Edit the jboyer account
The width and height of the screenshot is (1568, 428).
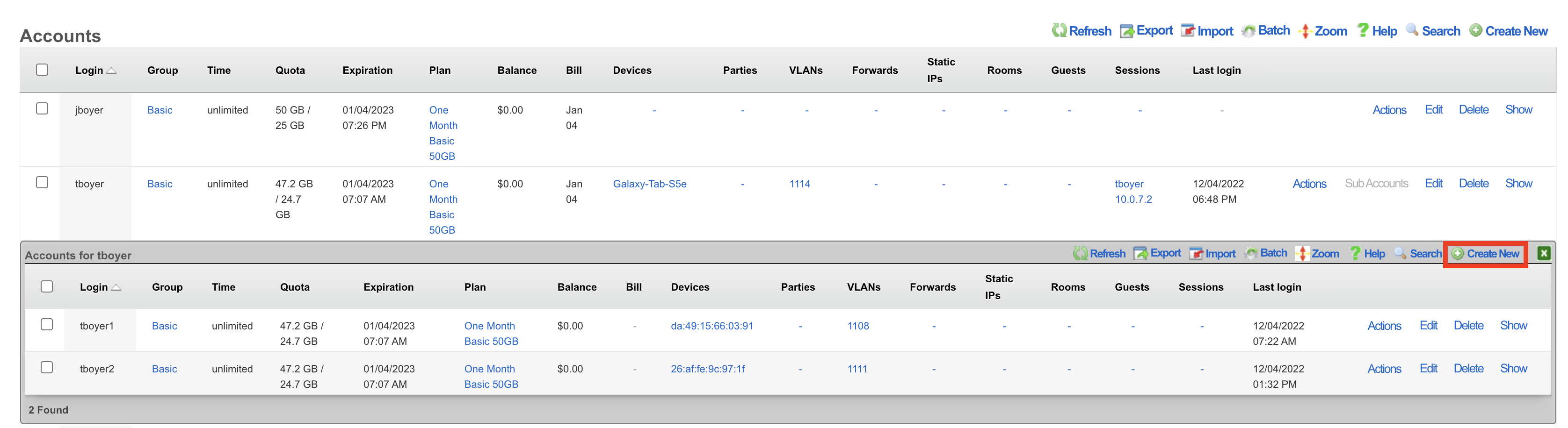(1433, 109)
